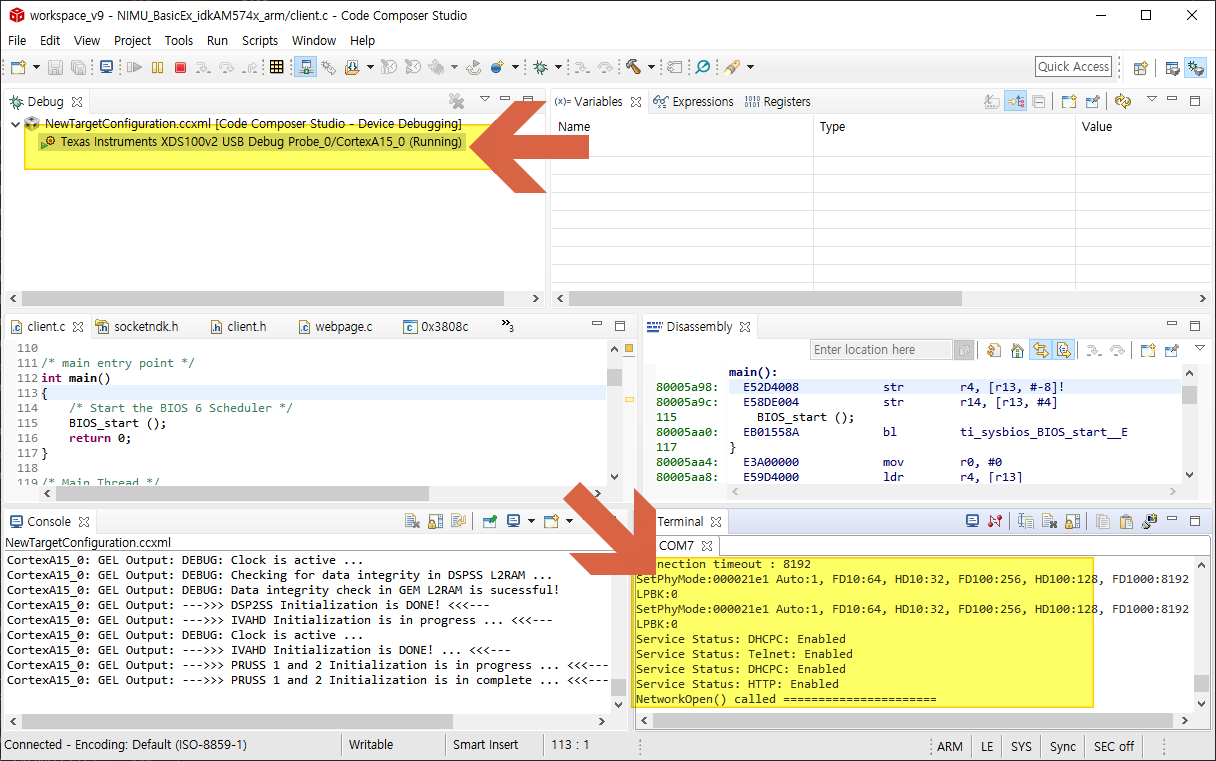Click the Scroll Lock icon in the Console
The width and height of the screenshot is (1216, 761).
(435, 521)
